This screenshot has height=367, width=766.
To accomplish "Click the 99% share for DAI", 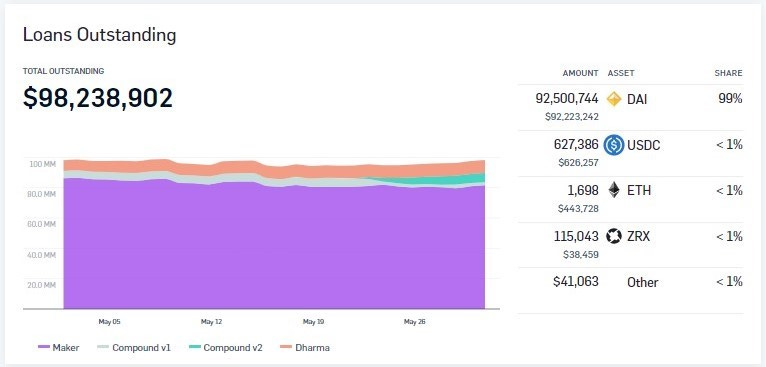I will click(730, 99).
